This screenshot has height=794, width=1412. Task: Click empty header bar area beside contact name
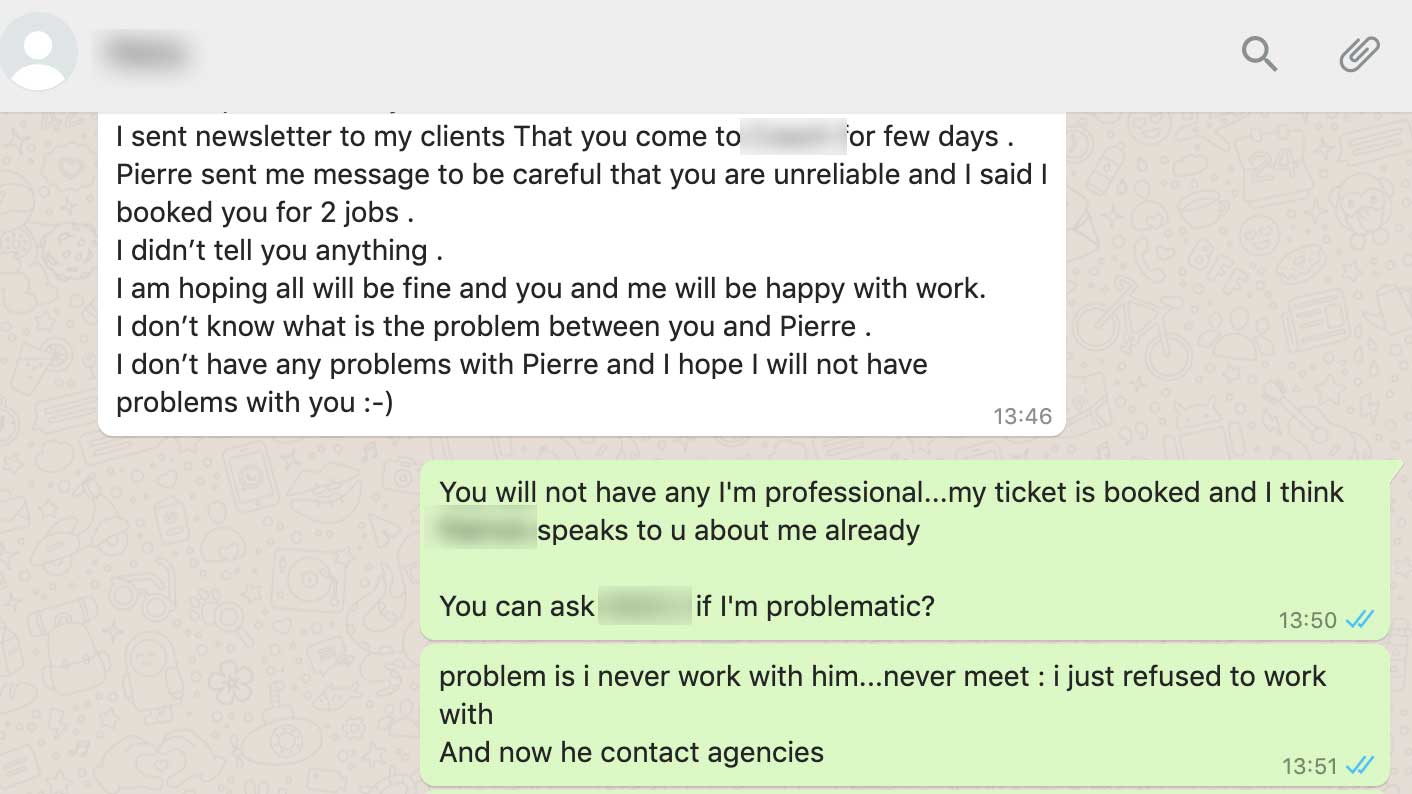[x=700, y=53]
